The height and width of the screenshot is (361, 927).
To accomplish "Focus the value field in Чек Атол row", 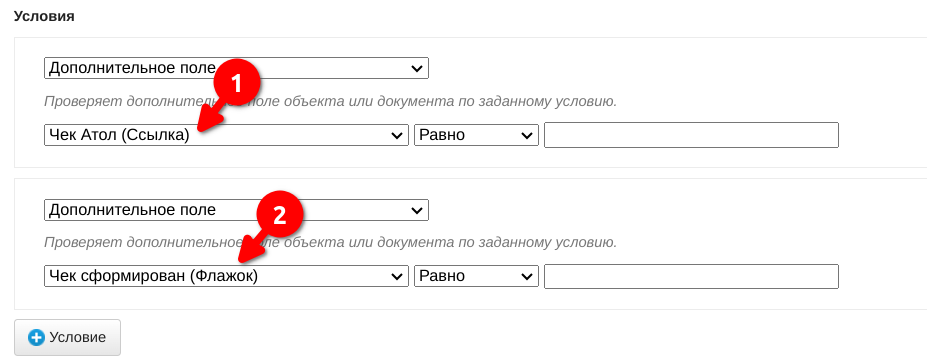I will (x=691, y=135).
